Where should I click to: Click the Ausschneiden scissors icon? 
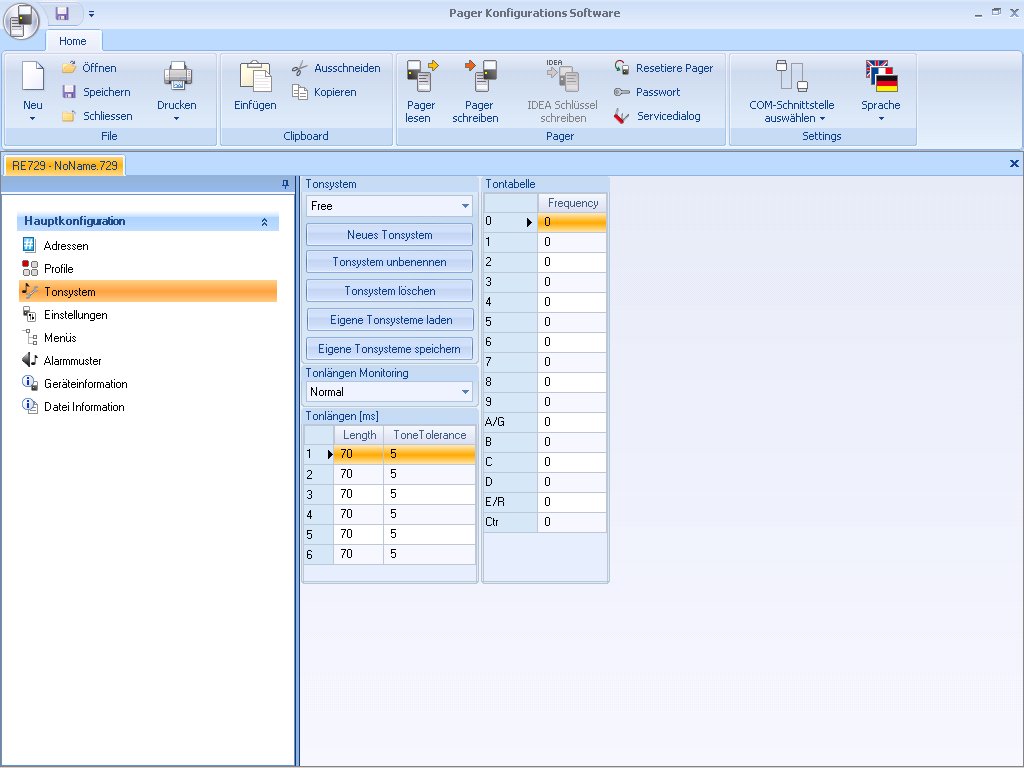(x=299, y=68)
